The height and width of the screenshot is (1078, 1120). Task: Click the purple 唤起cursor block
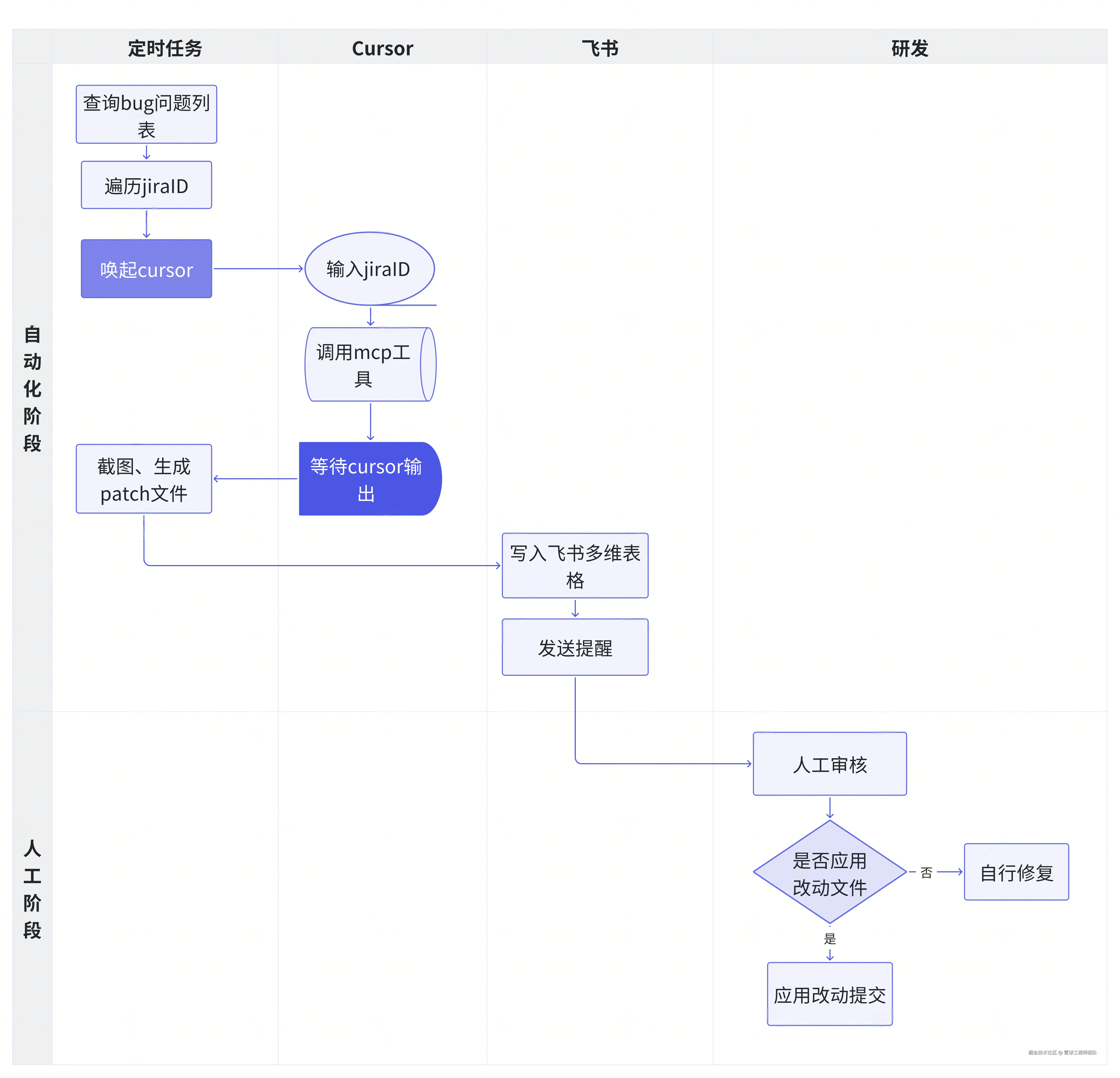146,269
